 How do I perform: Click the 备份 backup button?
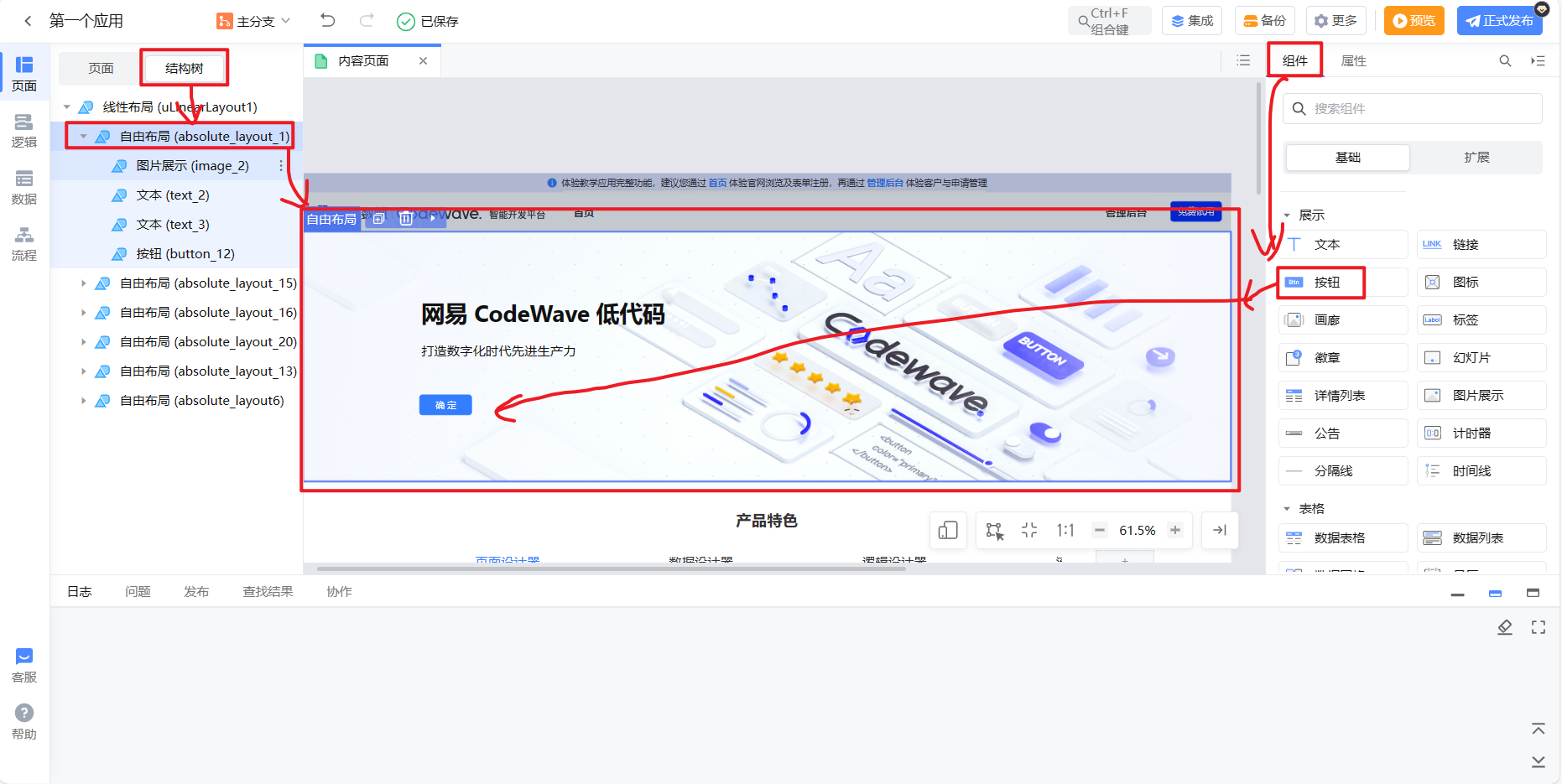[1265, 21]
